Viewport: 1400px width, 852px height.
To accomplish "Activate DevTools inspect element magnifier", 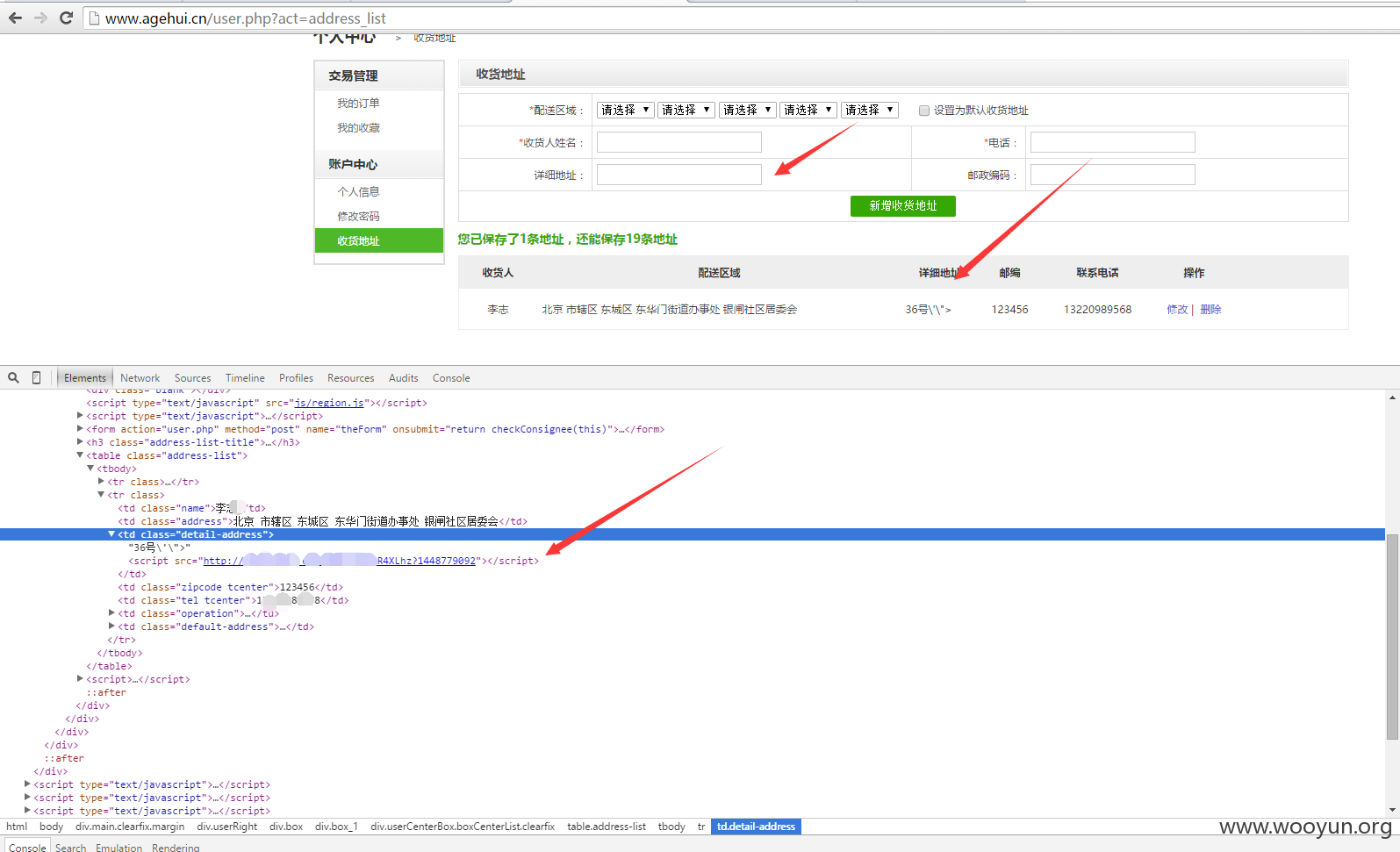I will [x=13, y=377].
